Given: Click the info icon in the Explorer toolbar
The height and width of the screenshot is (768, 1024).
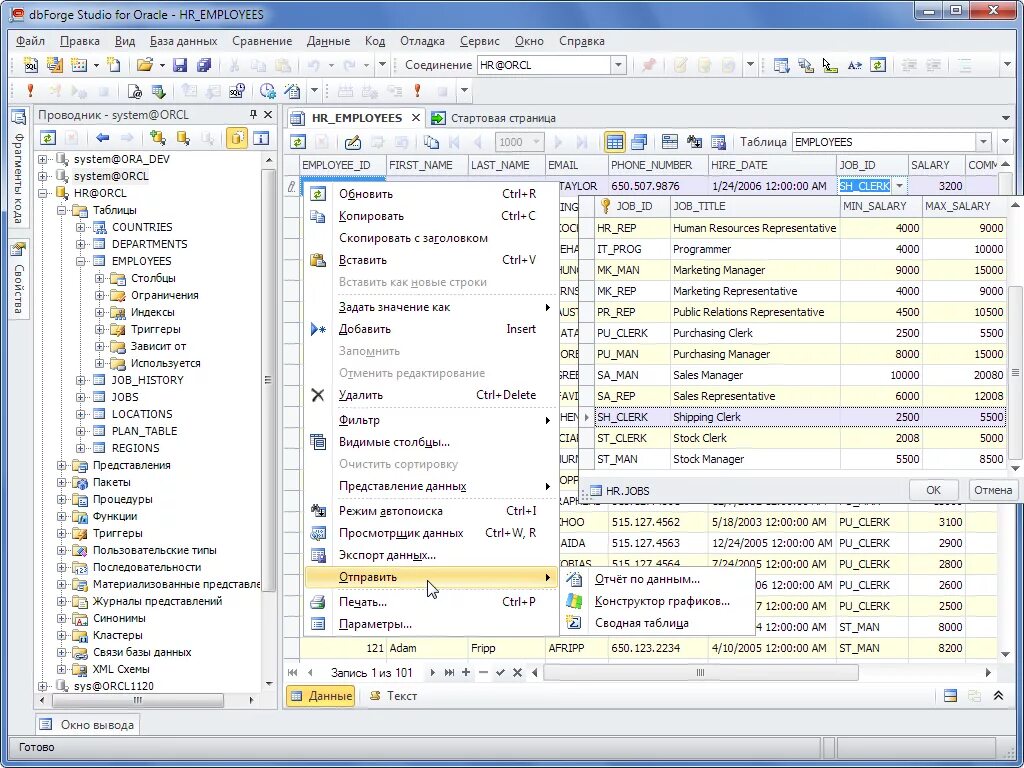Looking at the screenshot, I should point(261,138).
